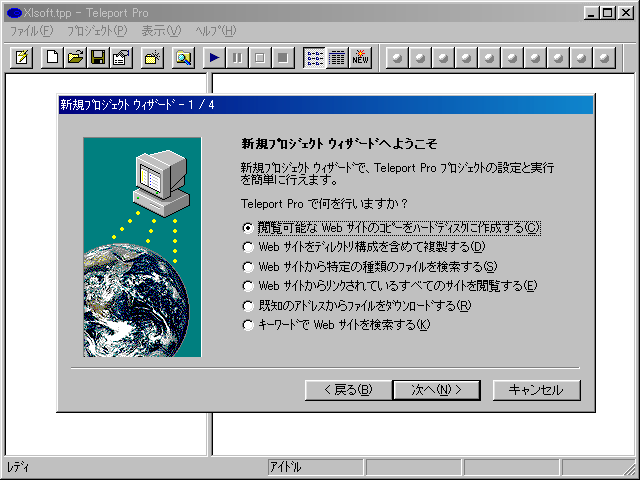Click the 次へ(N) next button
This screenshot has width=640, height=480.
[436, 390]
